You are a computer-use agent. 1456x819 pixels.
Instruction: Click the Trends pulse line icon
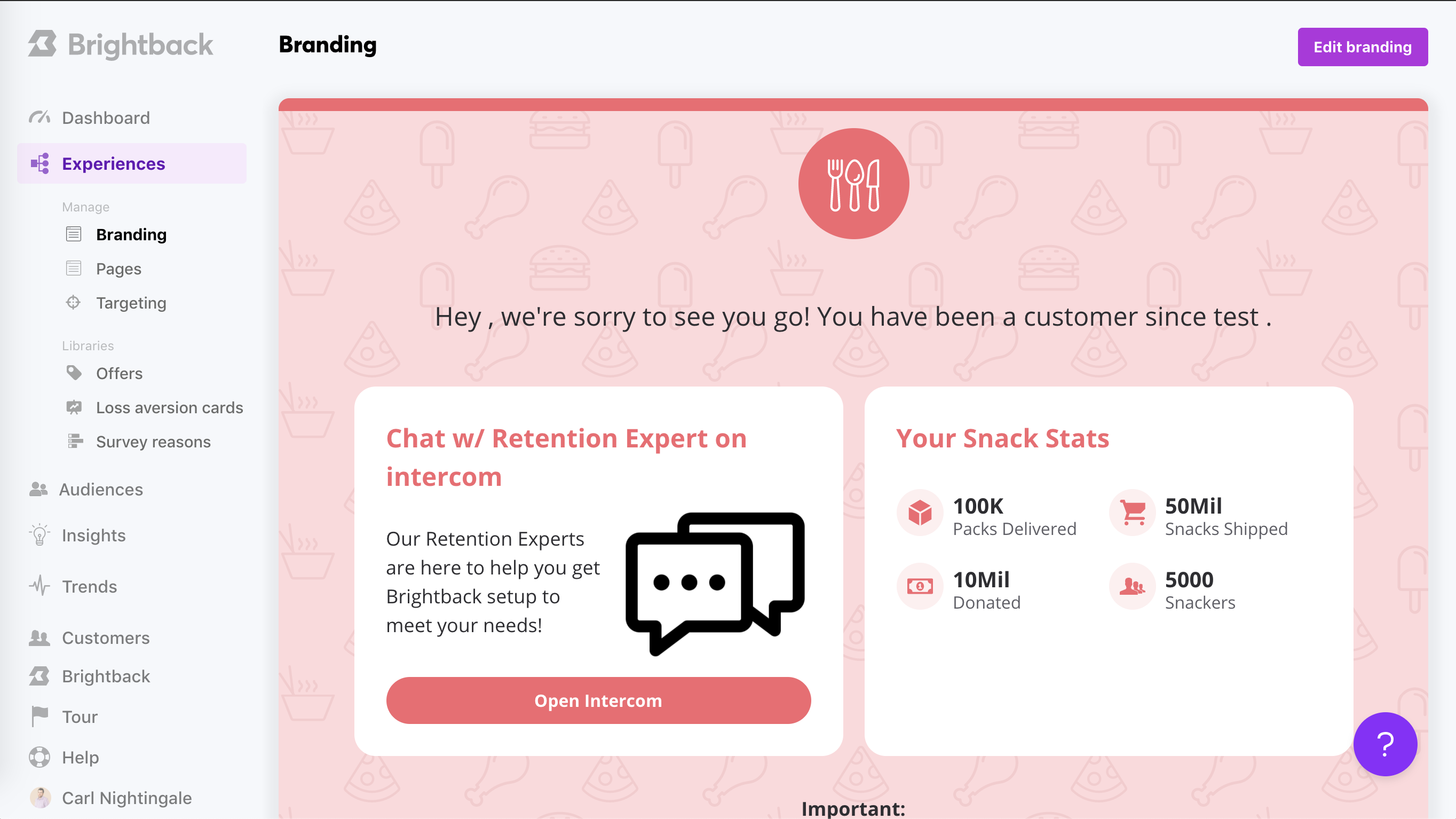pos(39,586)
